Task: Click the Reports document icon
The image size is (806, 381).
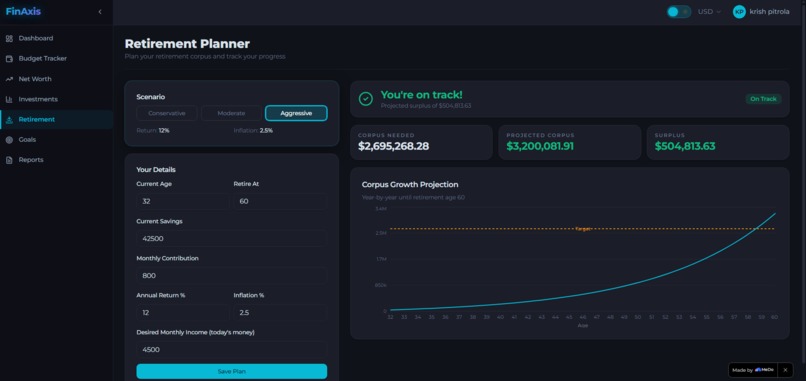Action: [9, 160]
